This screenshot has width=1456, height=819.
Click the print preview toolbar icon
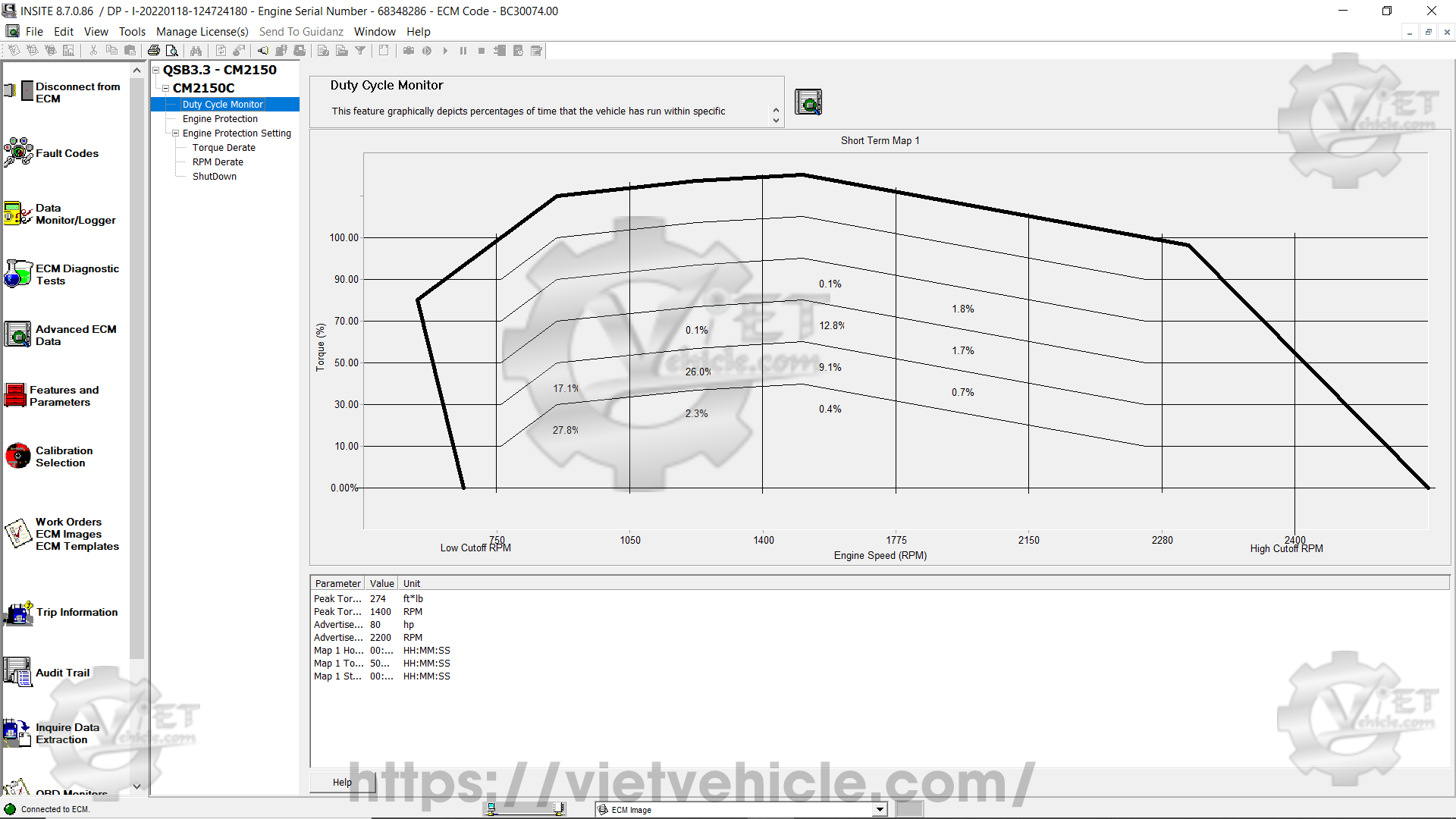[x=172, y=51]
